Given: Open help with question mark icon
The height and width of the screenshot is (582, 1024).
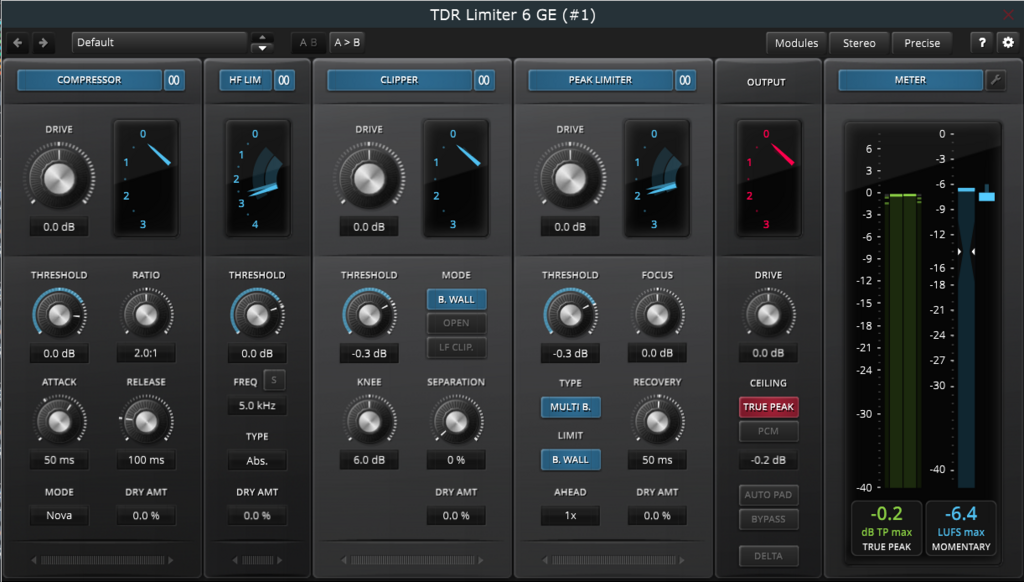Looking at the screenshot, I should (x=982, y=43).
